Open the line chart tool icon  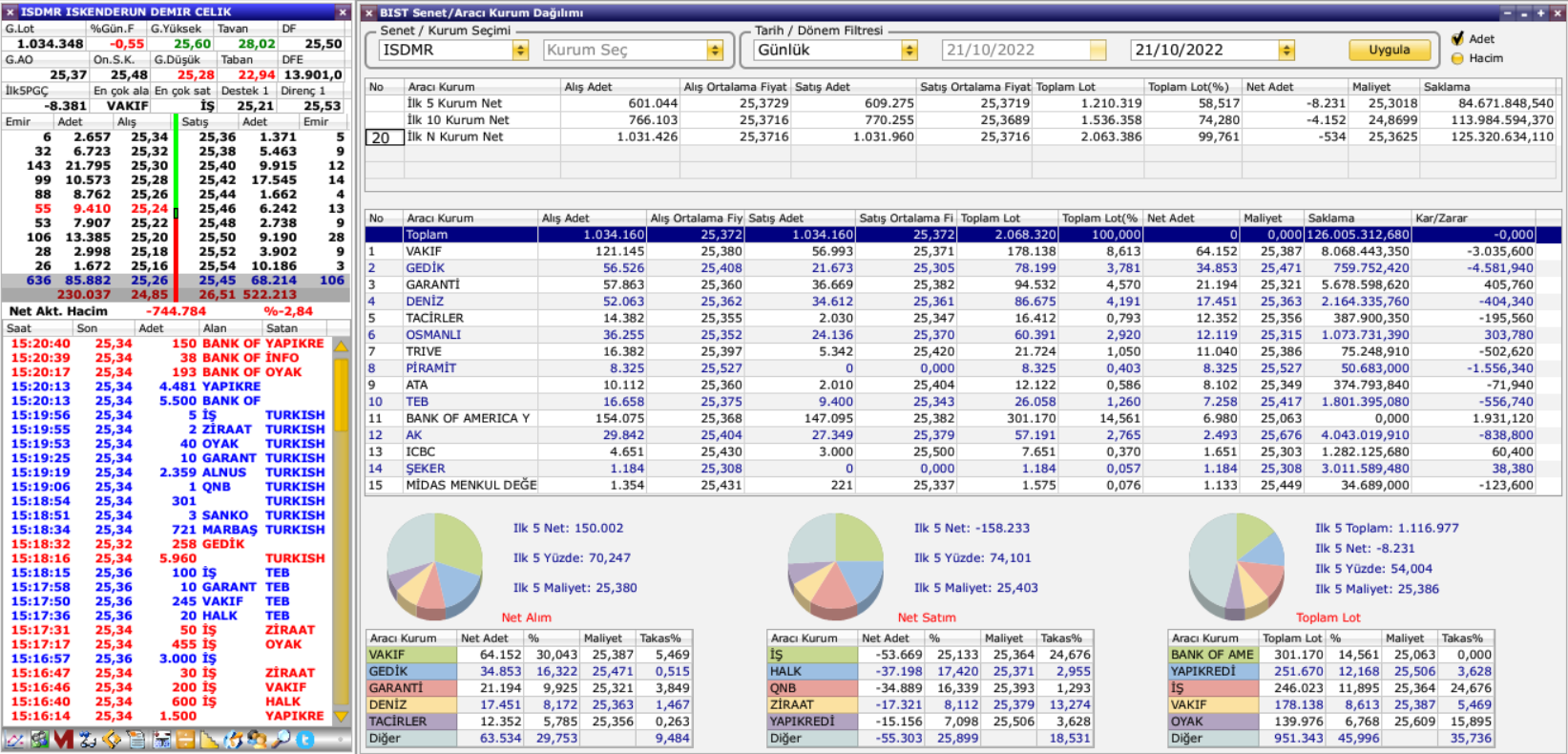pyautogui.click(x=14, y=740)
